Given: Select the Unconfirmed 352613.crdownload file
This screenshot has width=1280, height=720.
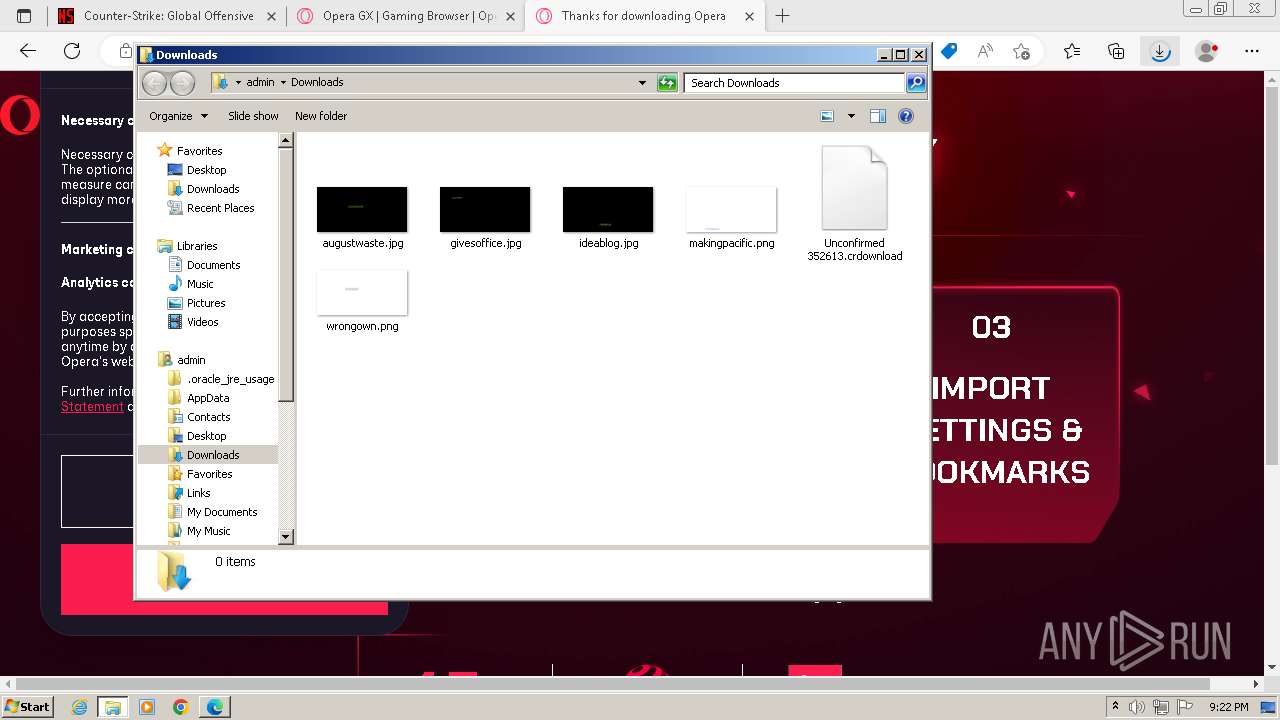Looking at the screenshot, I should click(x=855, y=204).
